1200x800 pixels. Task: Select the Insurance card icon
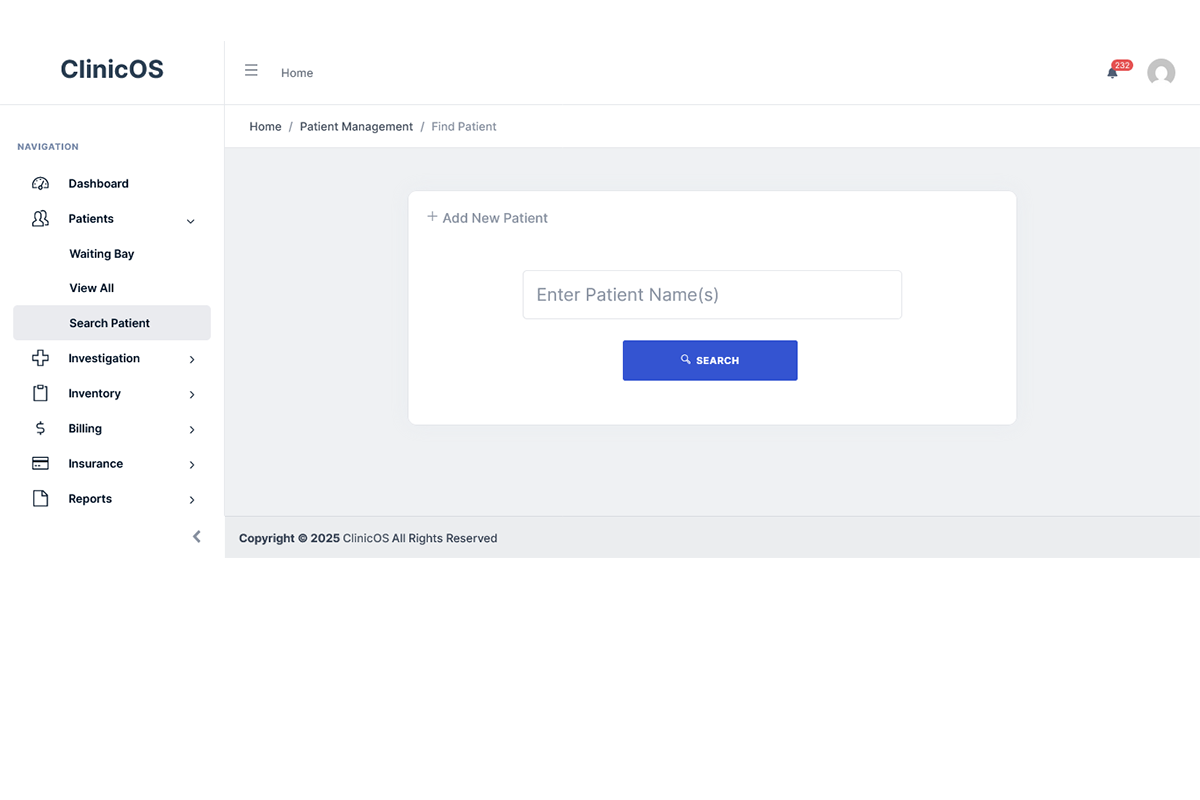coord(40,463)
